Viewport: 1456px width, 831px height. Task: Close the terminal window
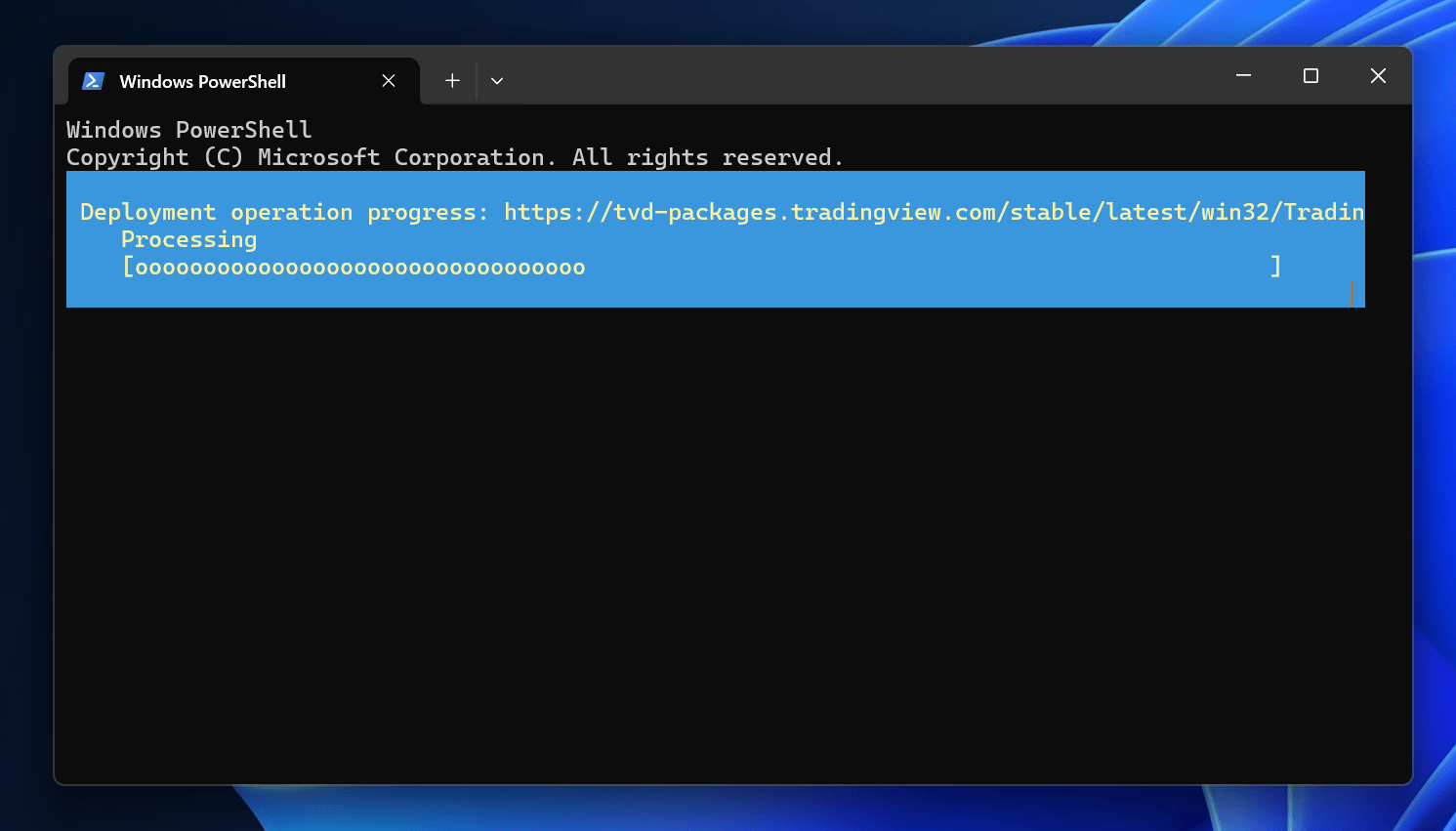[1378, 75]
